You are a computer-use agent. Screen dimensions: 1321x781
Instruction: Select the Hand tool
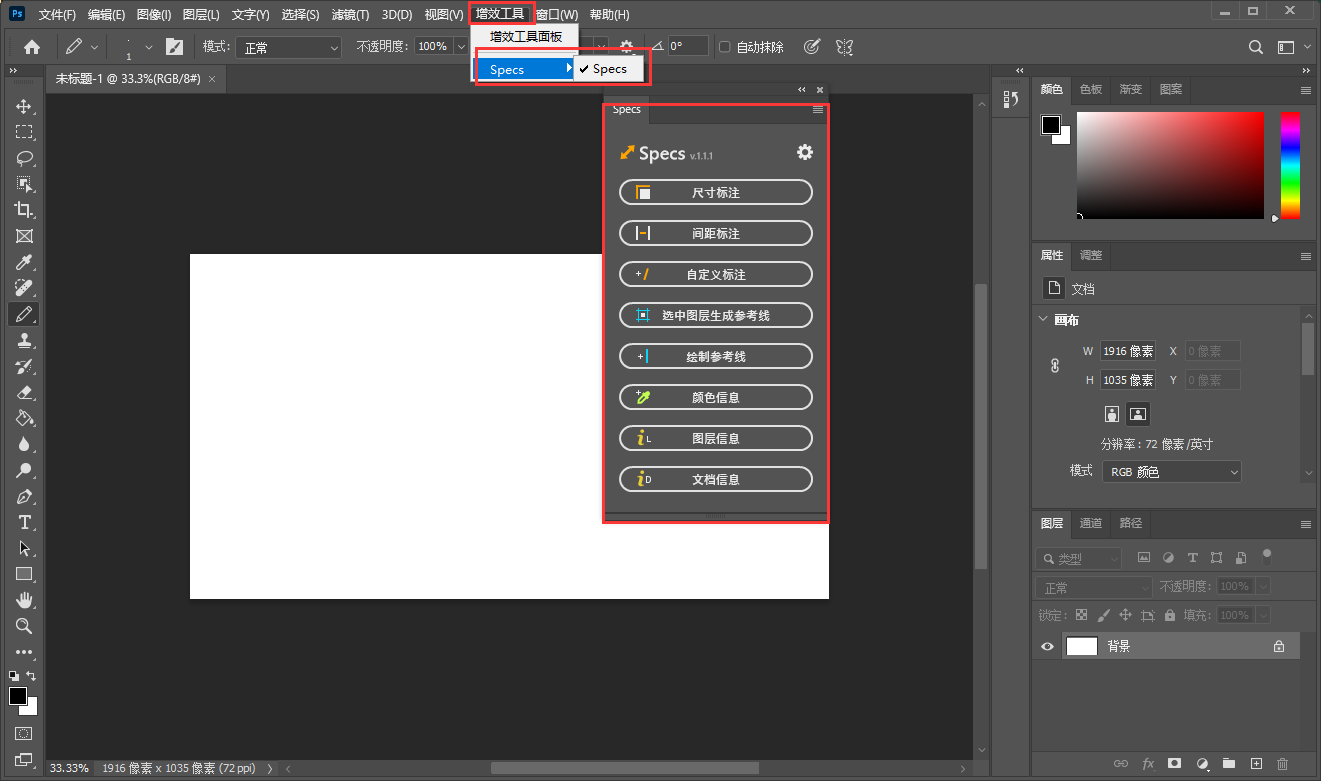pos(24,600)
